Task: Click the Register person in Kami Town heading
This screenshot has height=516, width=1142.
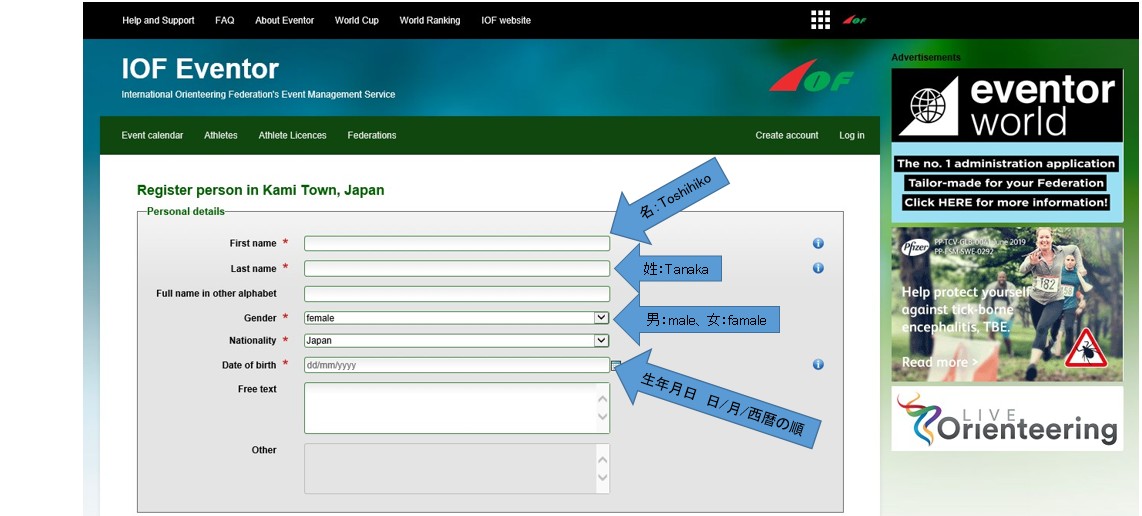Action: [261, 190]
